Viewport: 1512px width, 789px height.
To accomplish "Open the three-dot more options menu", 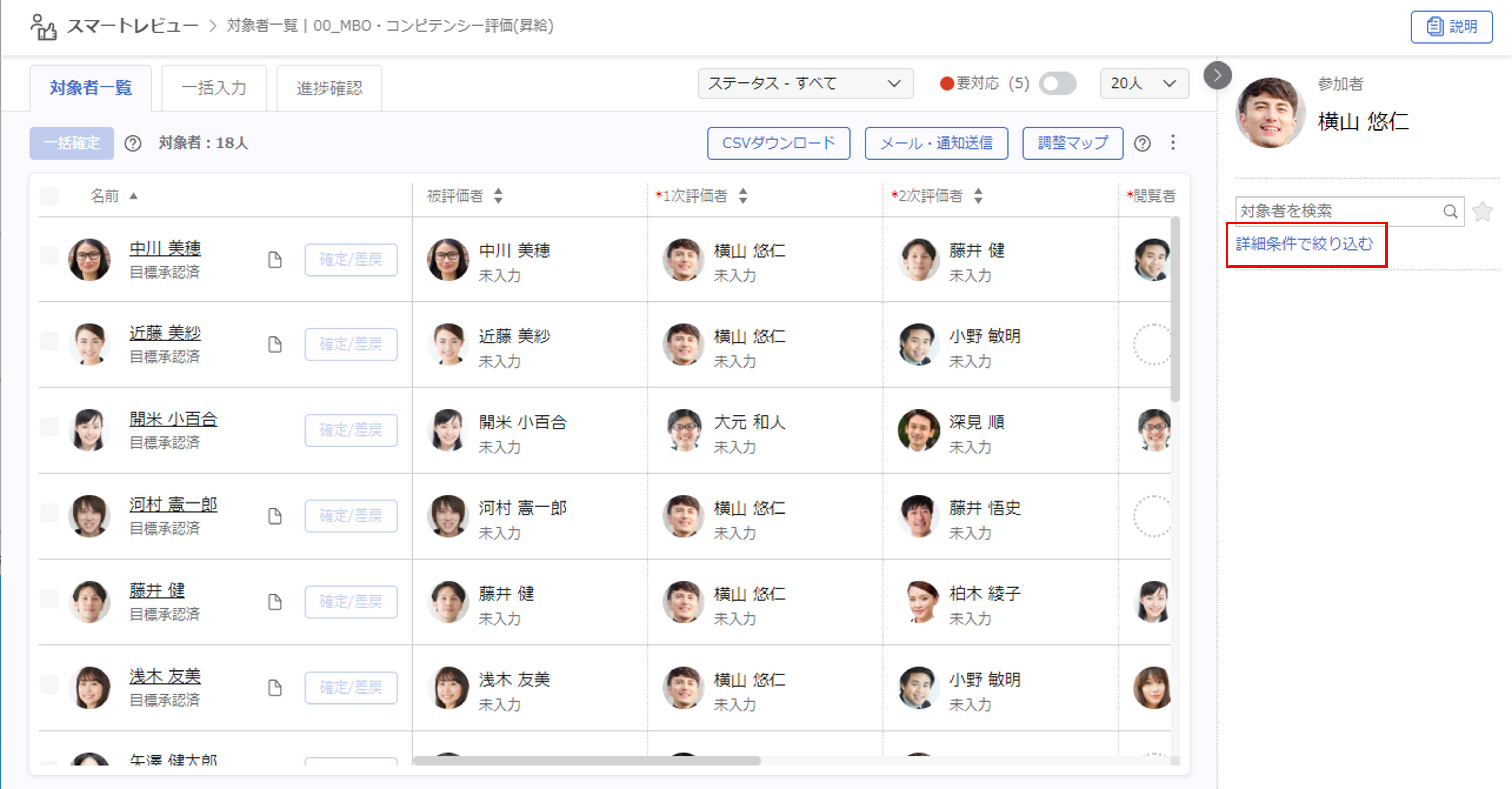I will (x=1173, y=143).
